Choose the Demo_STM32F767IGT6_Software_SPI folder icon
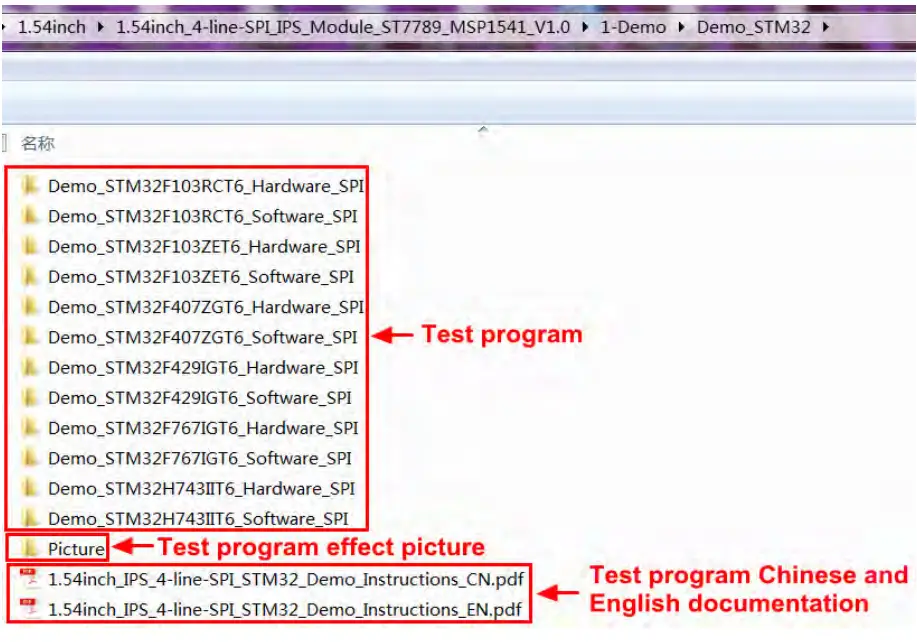The height and width of the screenshot is (642, 917). pyautogui.click(x=29, y=458)
